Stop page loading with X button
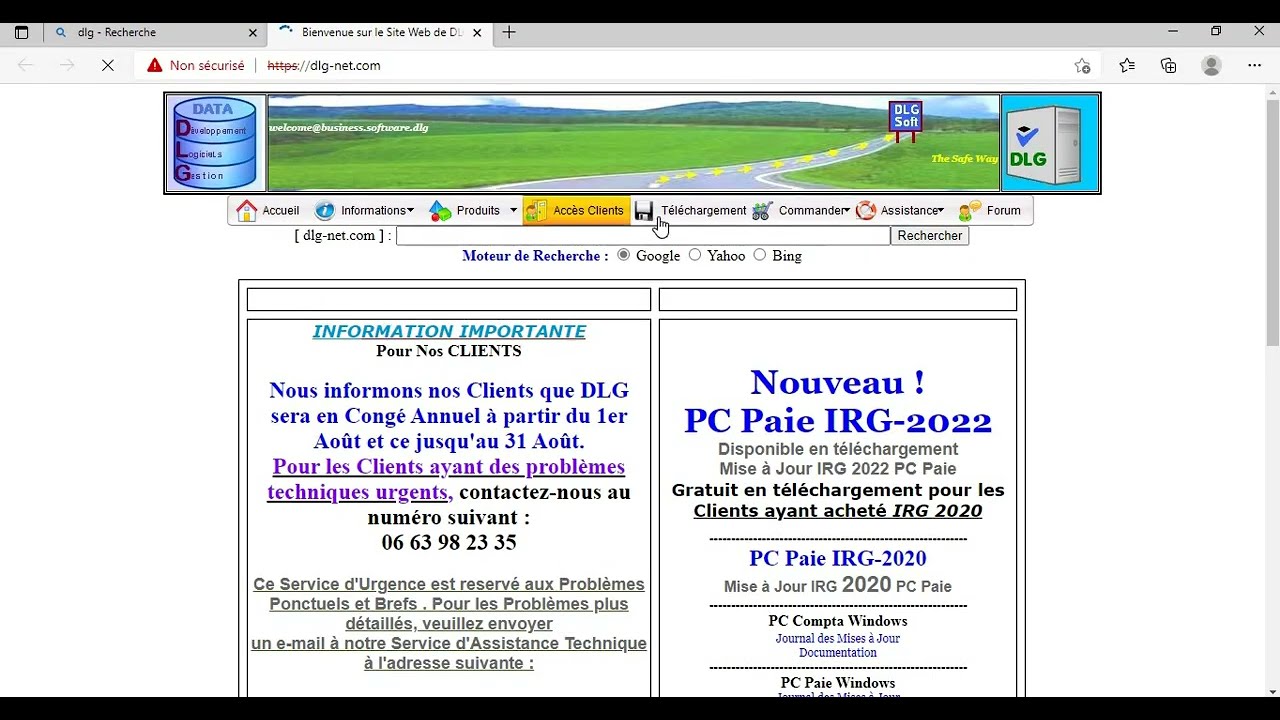The height and width of the screenshot is (720, 1280). click(x=108, y=65)
